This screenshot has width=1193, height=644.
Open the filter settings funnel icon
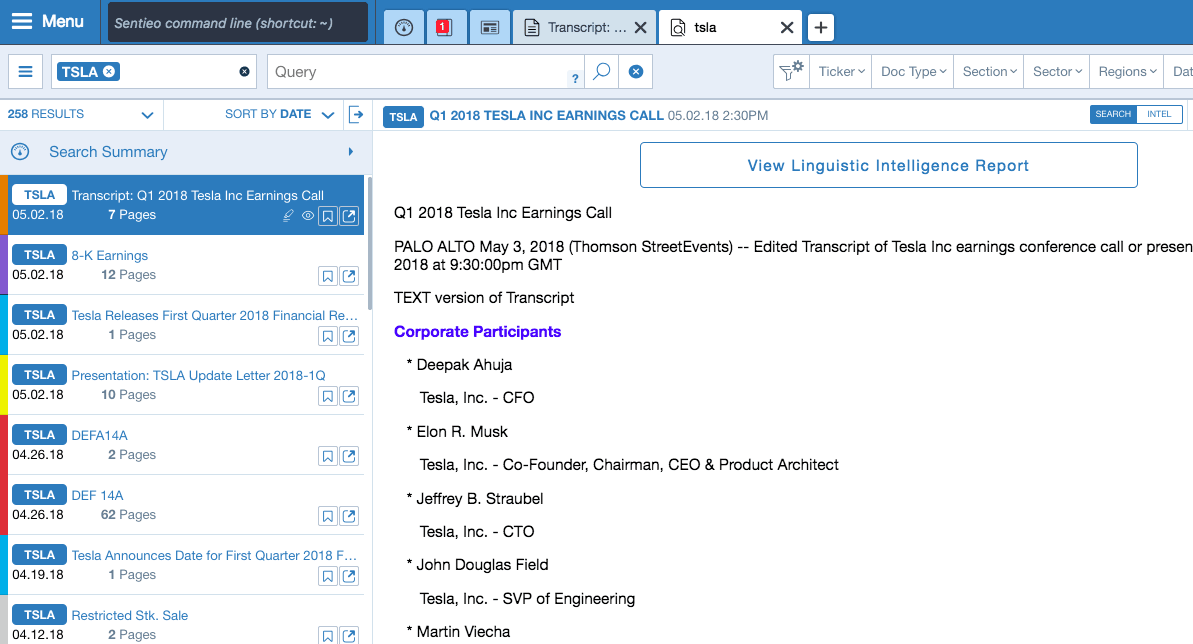(790, 71)
